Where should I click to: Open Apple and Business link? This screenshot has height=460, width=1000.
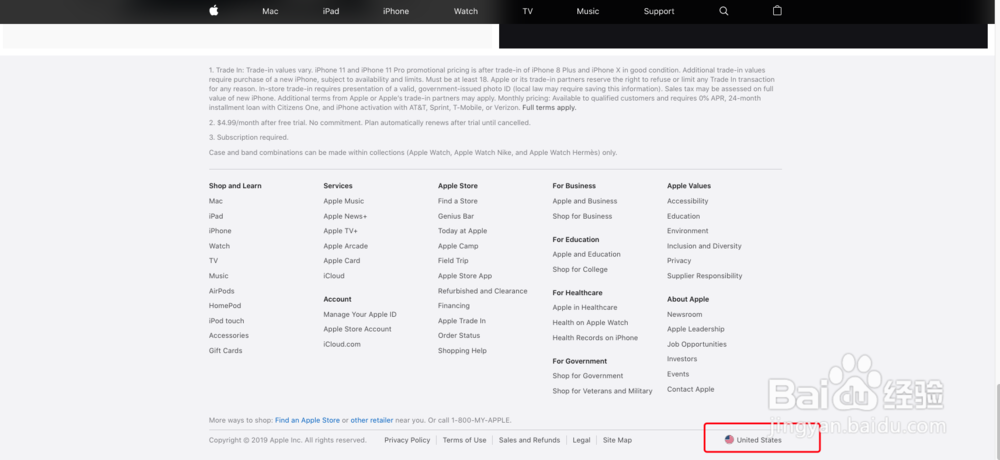pos(585,201)
